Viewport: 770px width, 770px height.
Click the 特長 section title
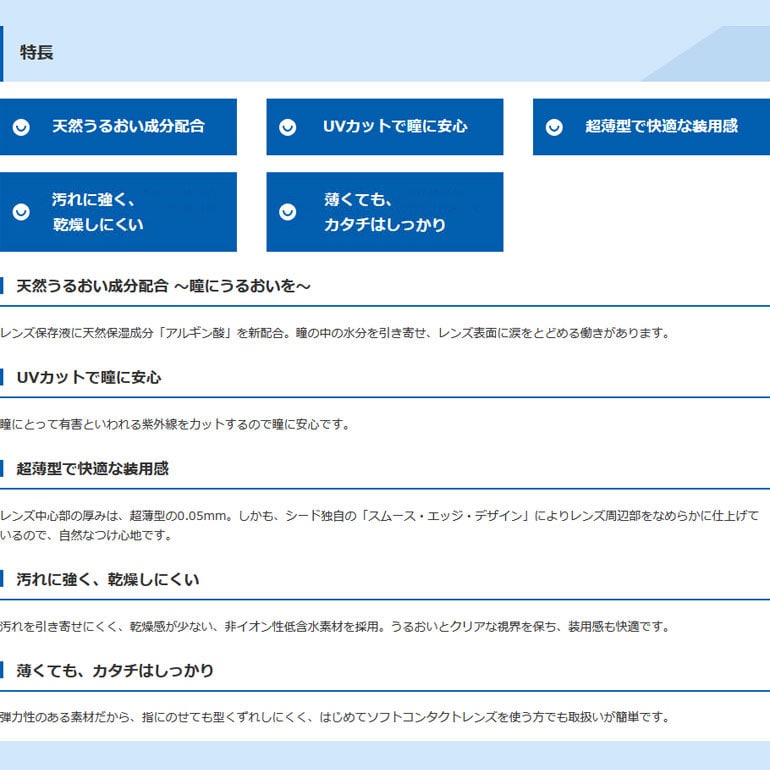click(x=37, y=53)
